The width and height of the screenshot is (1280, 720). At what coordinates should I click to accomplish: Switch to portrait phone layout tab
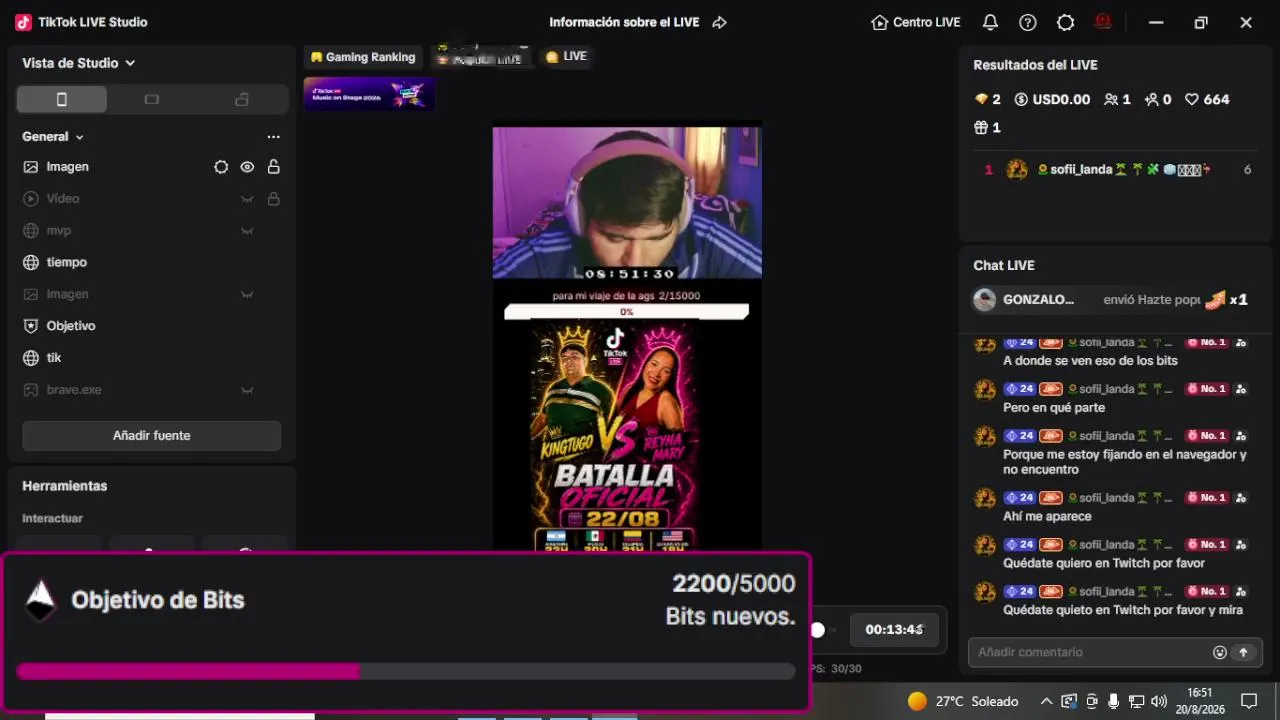[x=61, y=99]
